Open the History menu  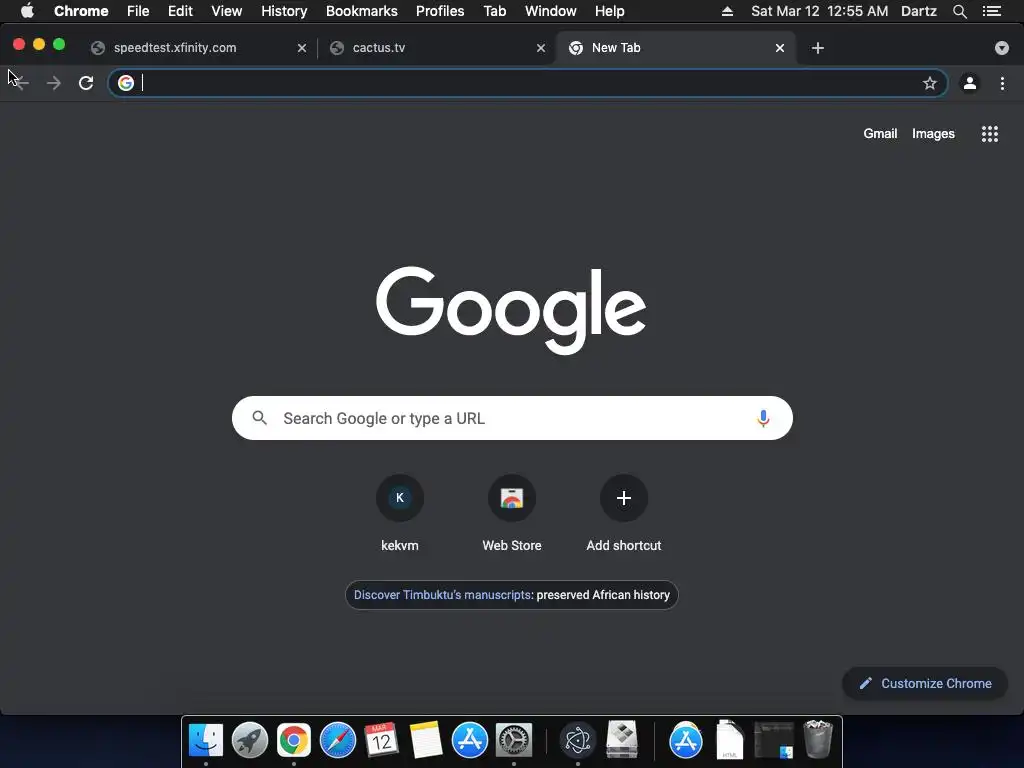(x=284, y=11)
